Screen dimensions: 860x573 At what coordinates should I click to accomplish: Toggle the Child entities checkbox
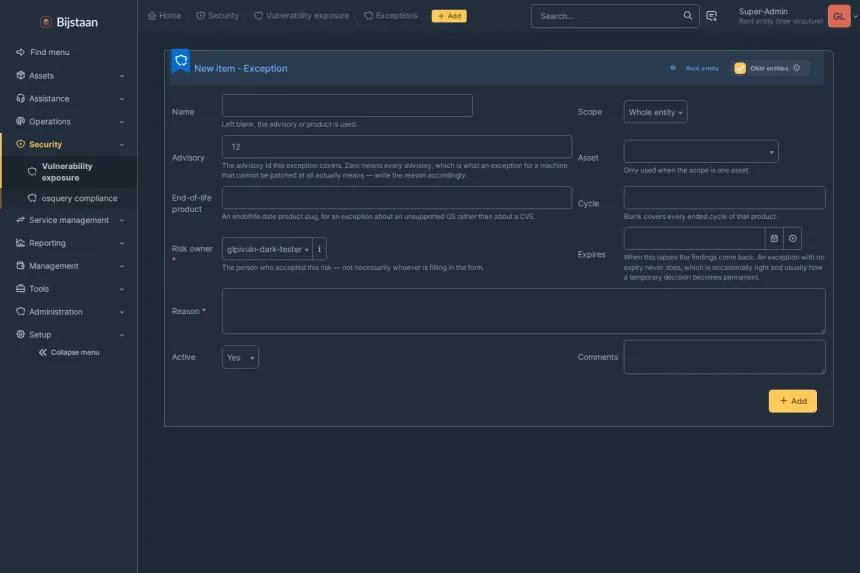[x=740, y=68]
